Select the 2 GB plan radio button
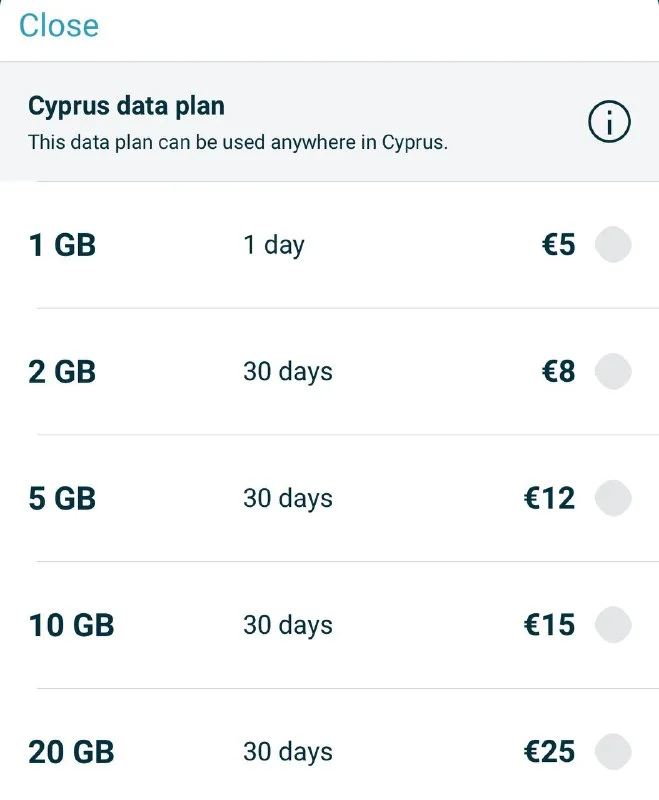The image size is (659, 800). pyautogui.click(x=613, y=372)
